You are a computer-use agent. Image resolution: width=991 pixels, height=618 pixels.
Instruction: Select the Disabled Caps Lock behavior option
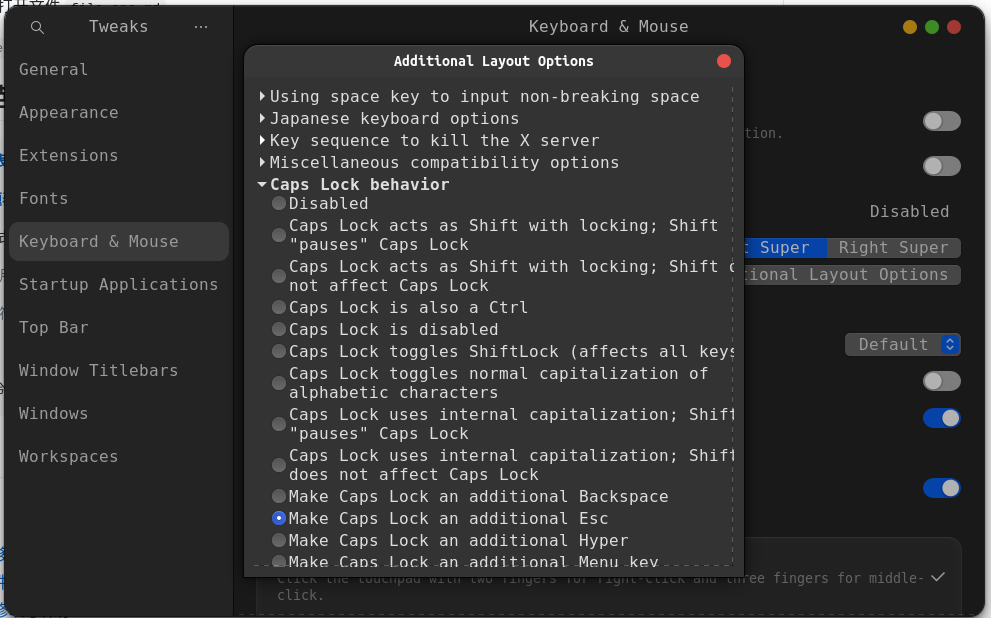277,203
